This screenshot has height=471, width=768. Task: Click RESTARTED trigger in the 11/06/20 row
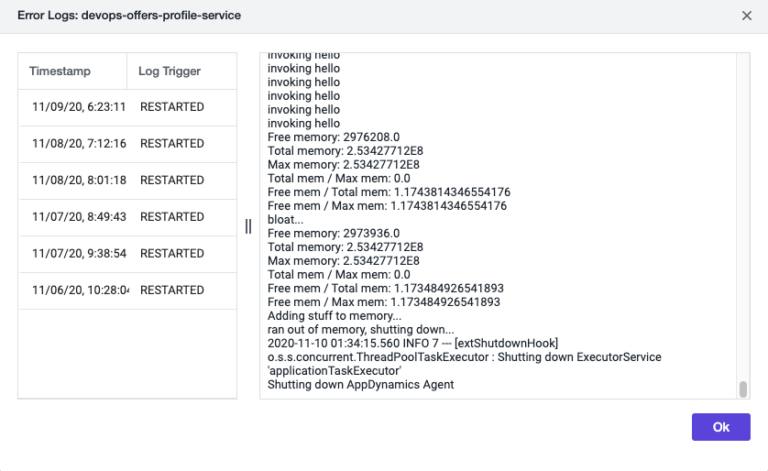click(x=172, y=290)
